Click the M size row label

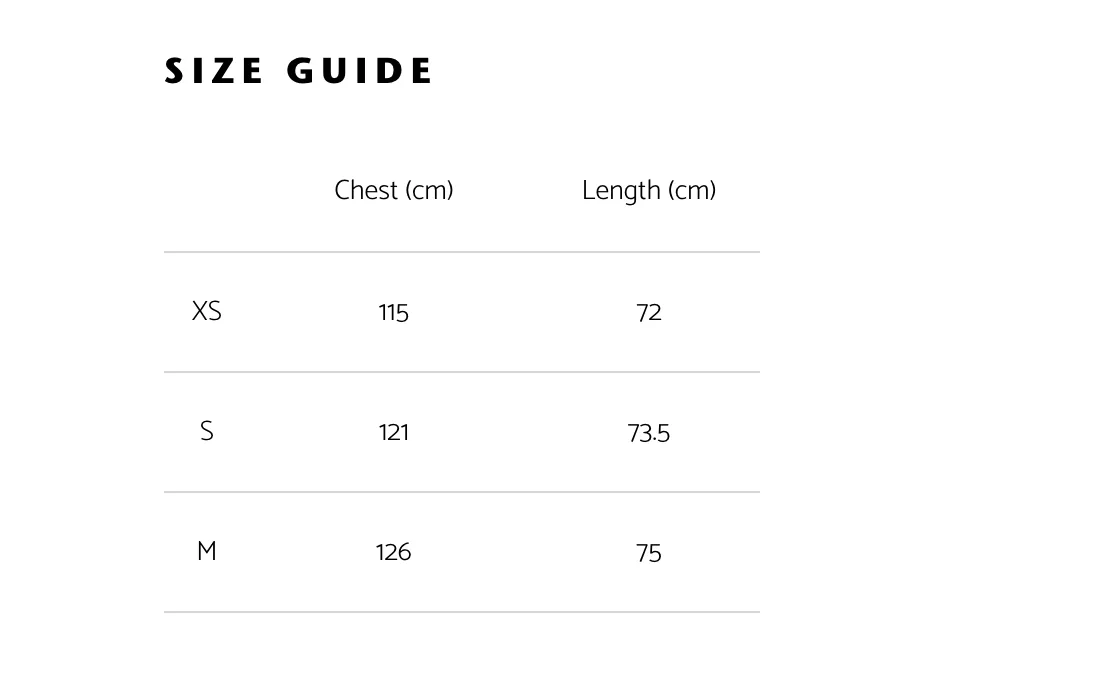(207, 551)
